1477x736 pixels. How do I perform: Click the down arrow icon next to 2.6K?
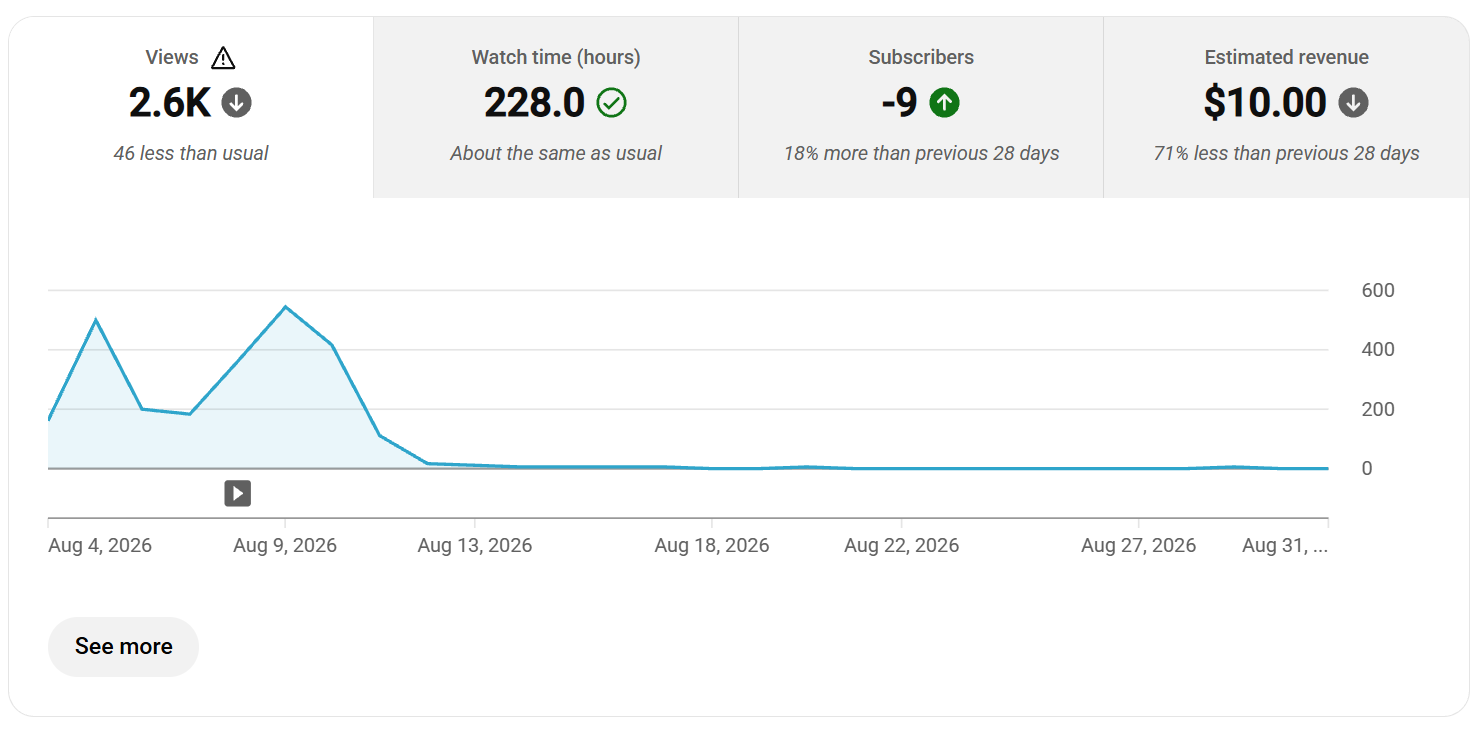click(x=237, y=102)
